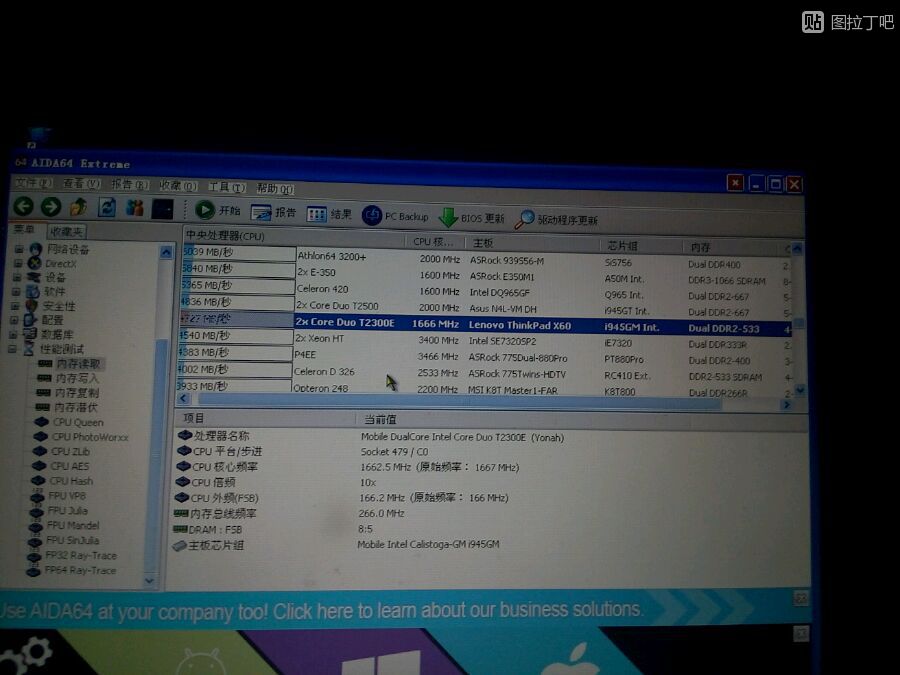Open the 收藏(O) menu
The width and height of the screenshot is (900, 675).
(x=178, y=186)
